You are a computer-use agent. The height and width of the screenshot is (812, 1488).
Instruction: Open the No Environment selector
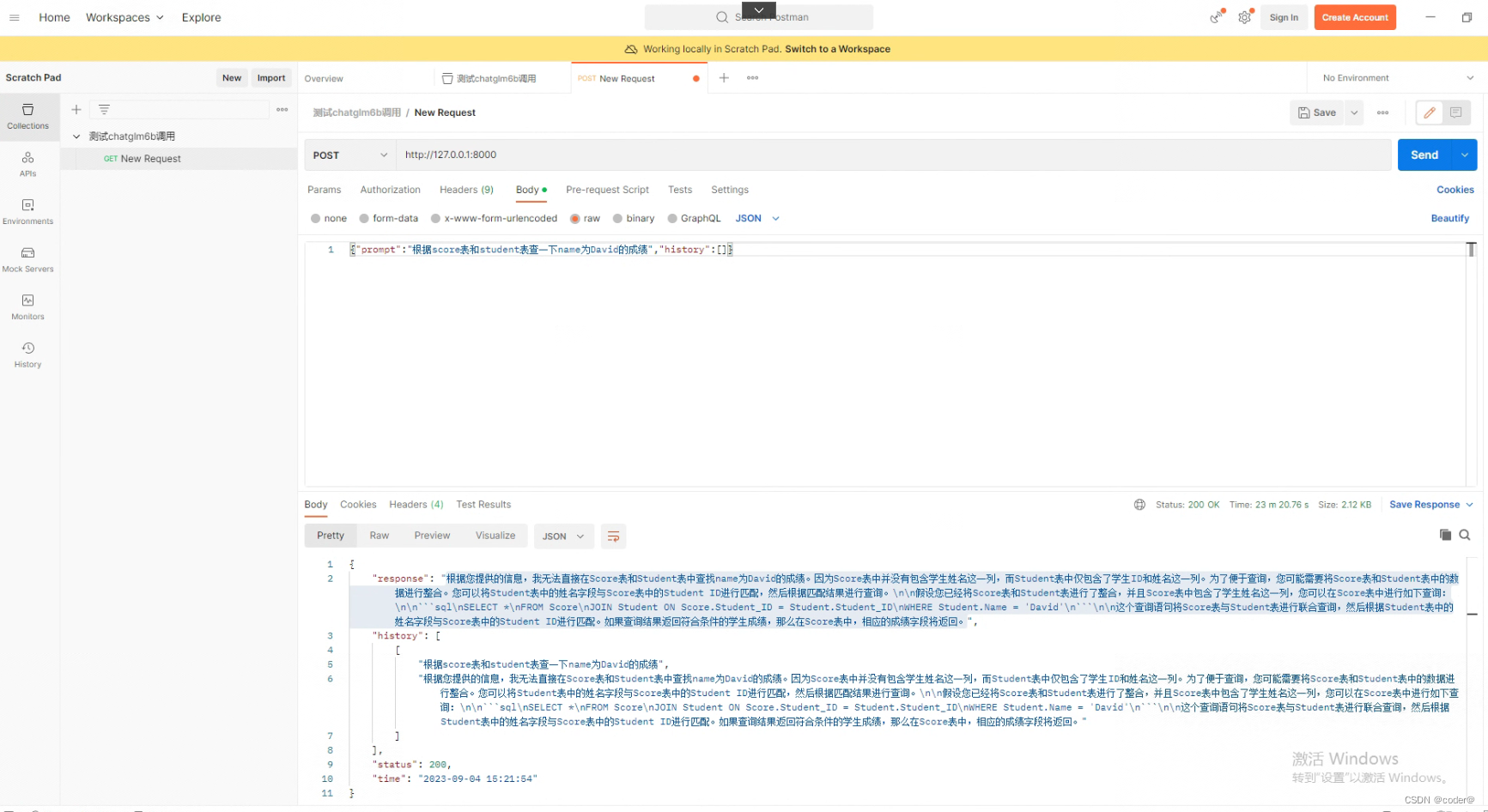pyautogui.click(x=1397, y=78)
